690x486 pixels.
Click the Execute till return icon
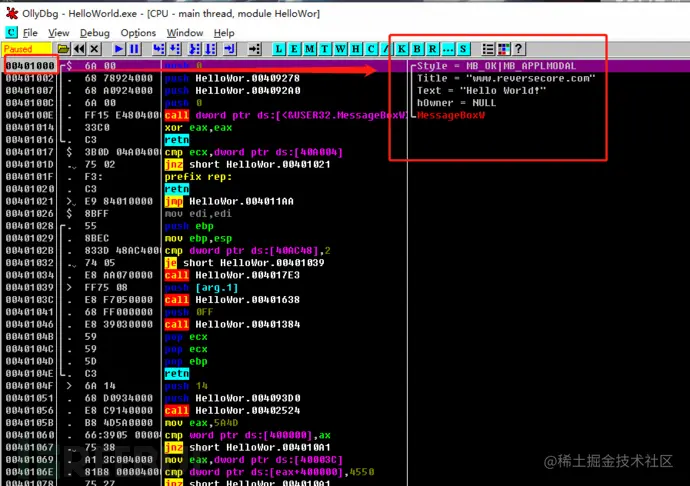(x=230, y=49)
